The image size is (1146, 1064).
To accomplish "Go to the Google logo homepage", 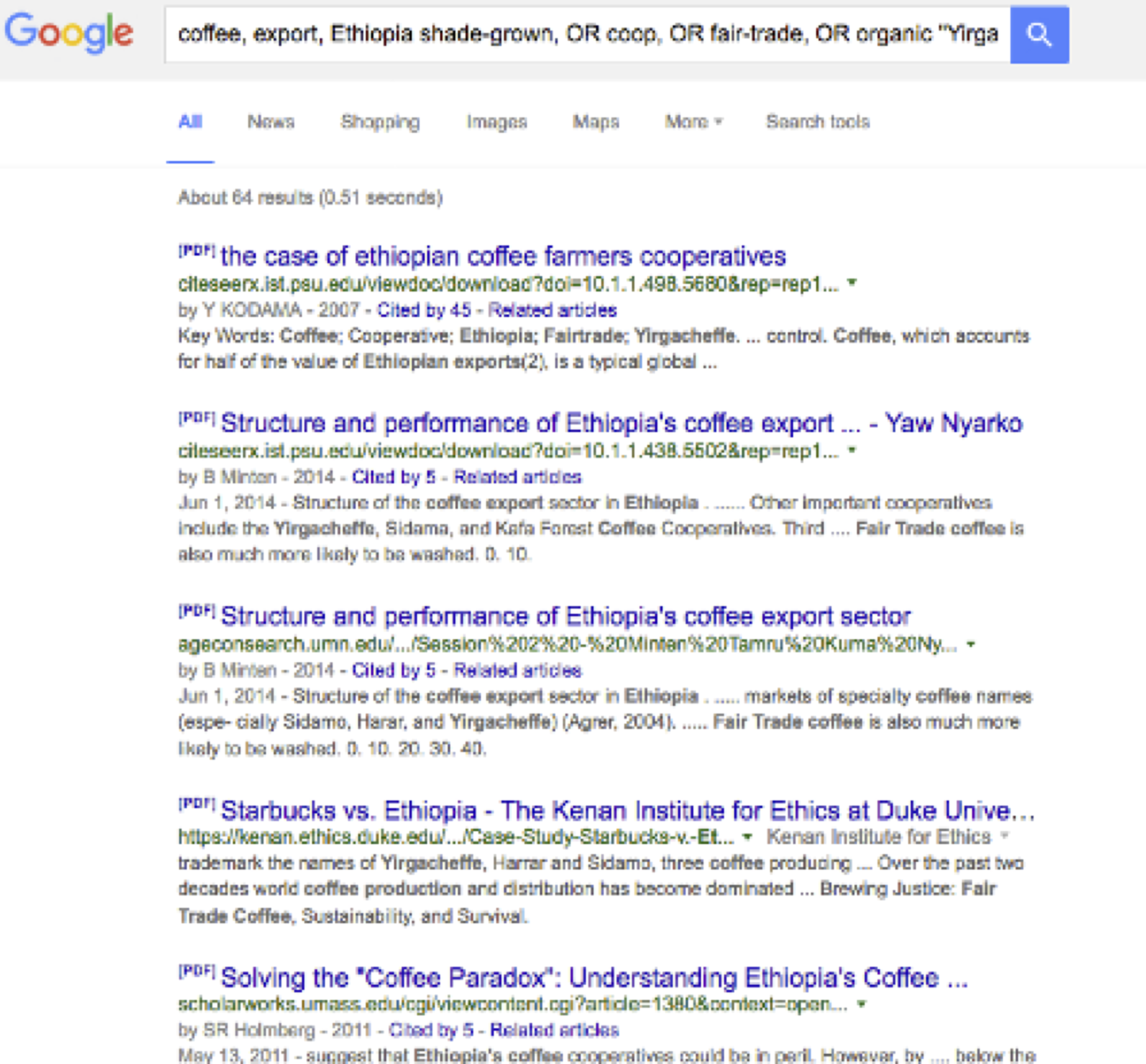I will click(69, 33).
